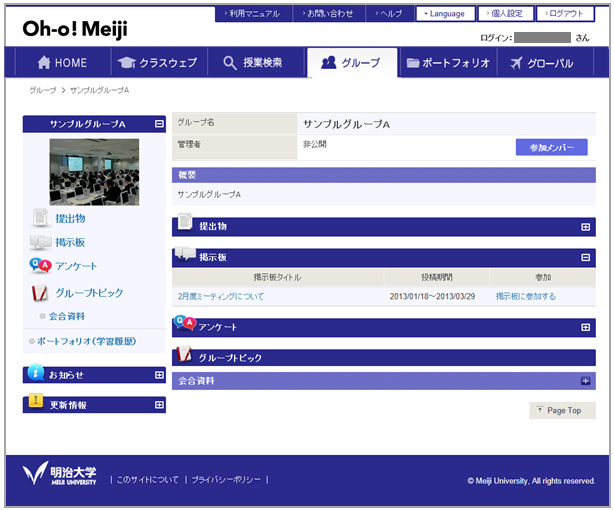This screenshot has height=510, width=614.
Task: Click the Page Top button
Action: pos(562,410)
